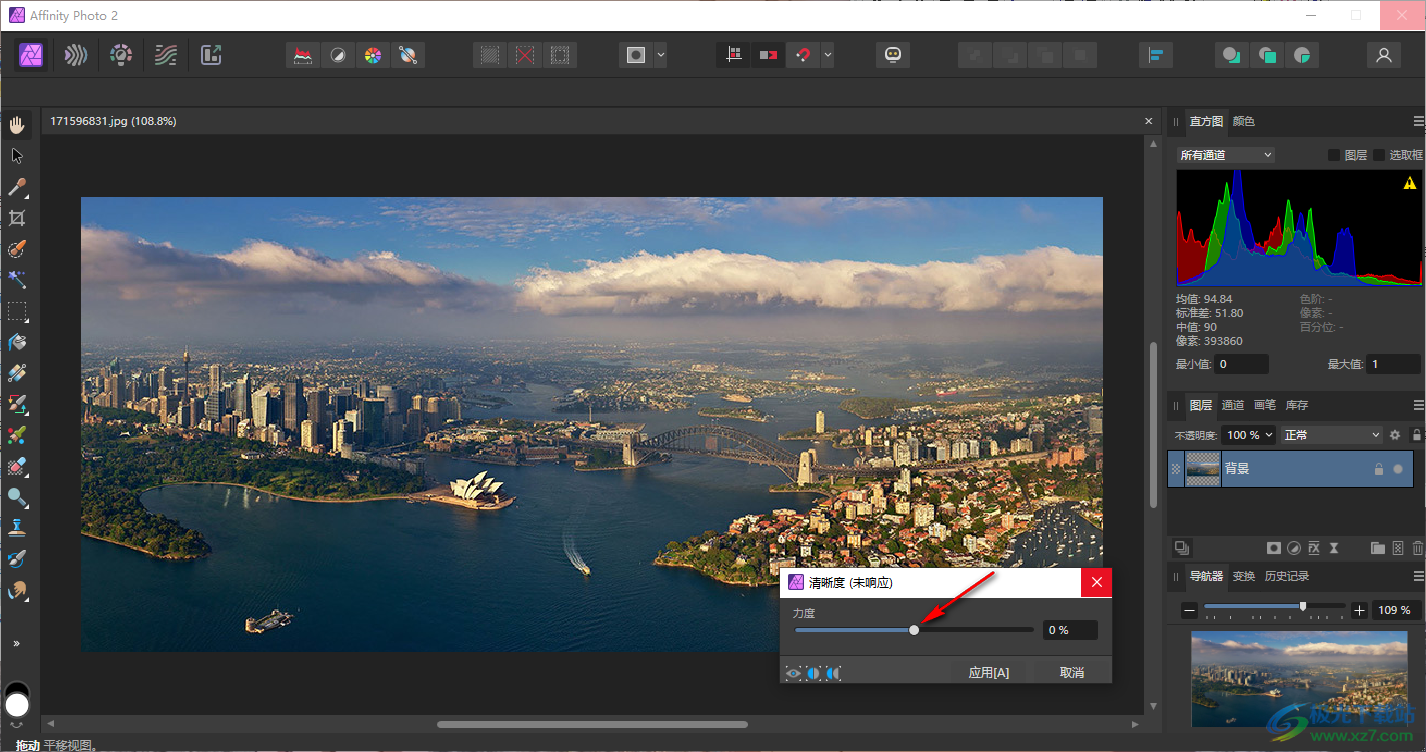
Task: Switch to the Liquify Persona icon
Action: (75, 55)
